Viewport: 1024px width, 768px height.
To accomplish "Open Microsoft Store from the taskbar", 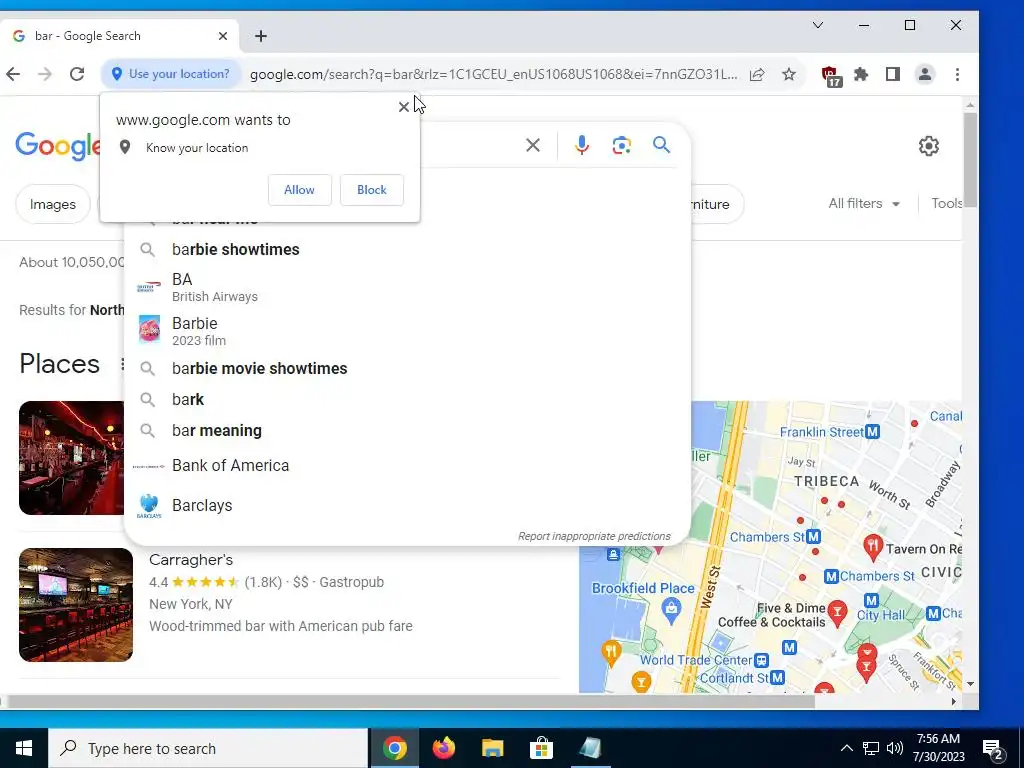I will tap(541, 748).
